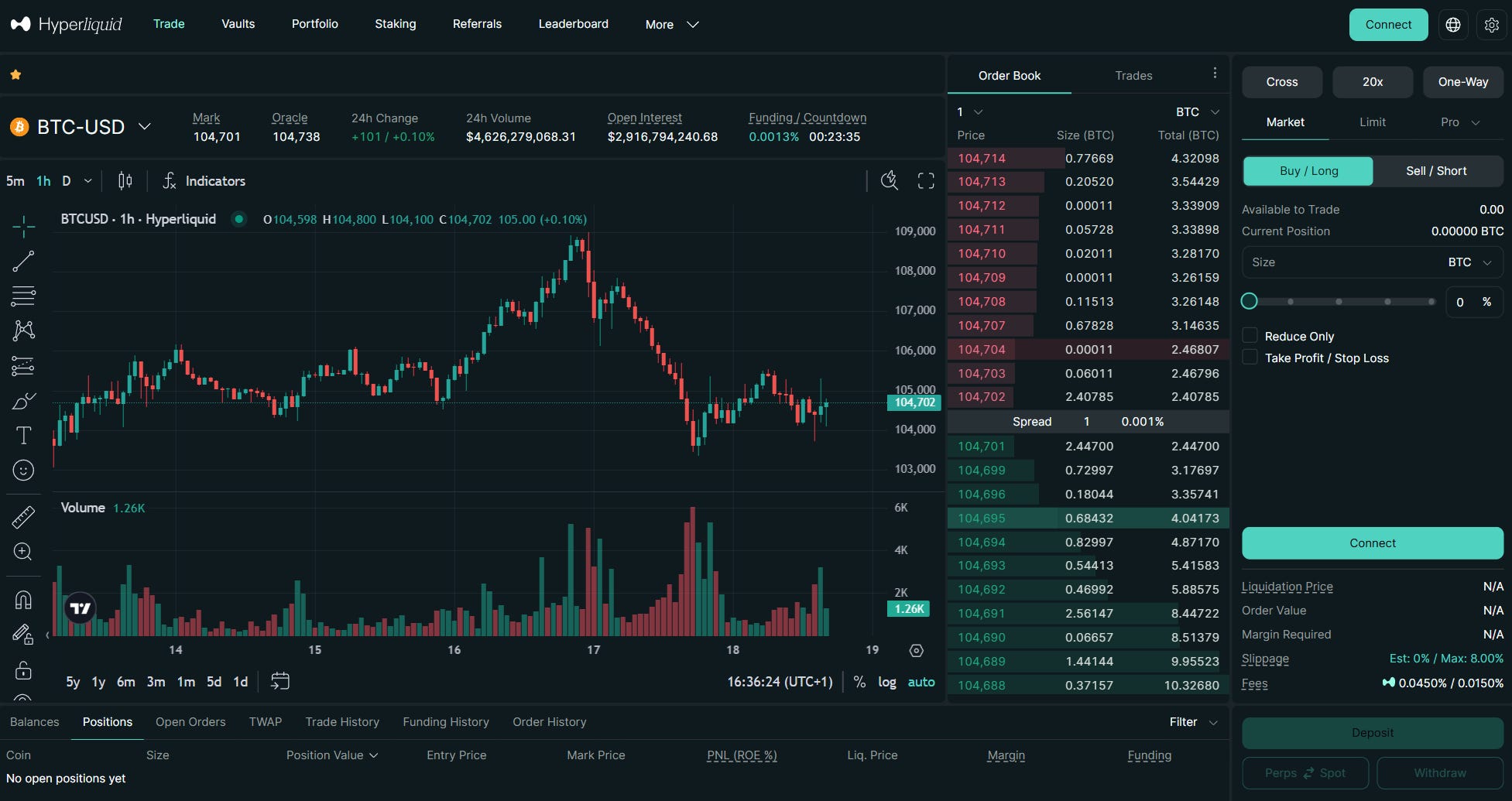Select the brush drawing tool

(23, 401)
